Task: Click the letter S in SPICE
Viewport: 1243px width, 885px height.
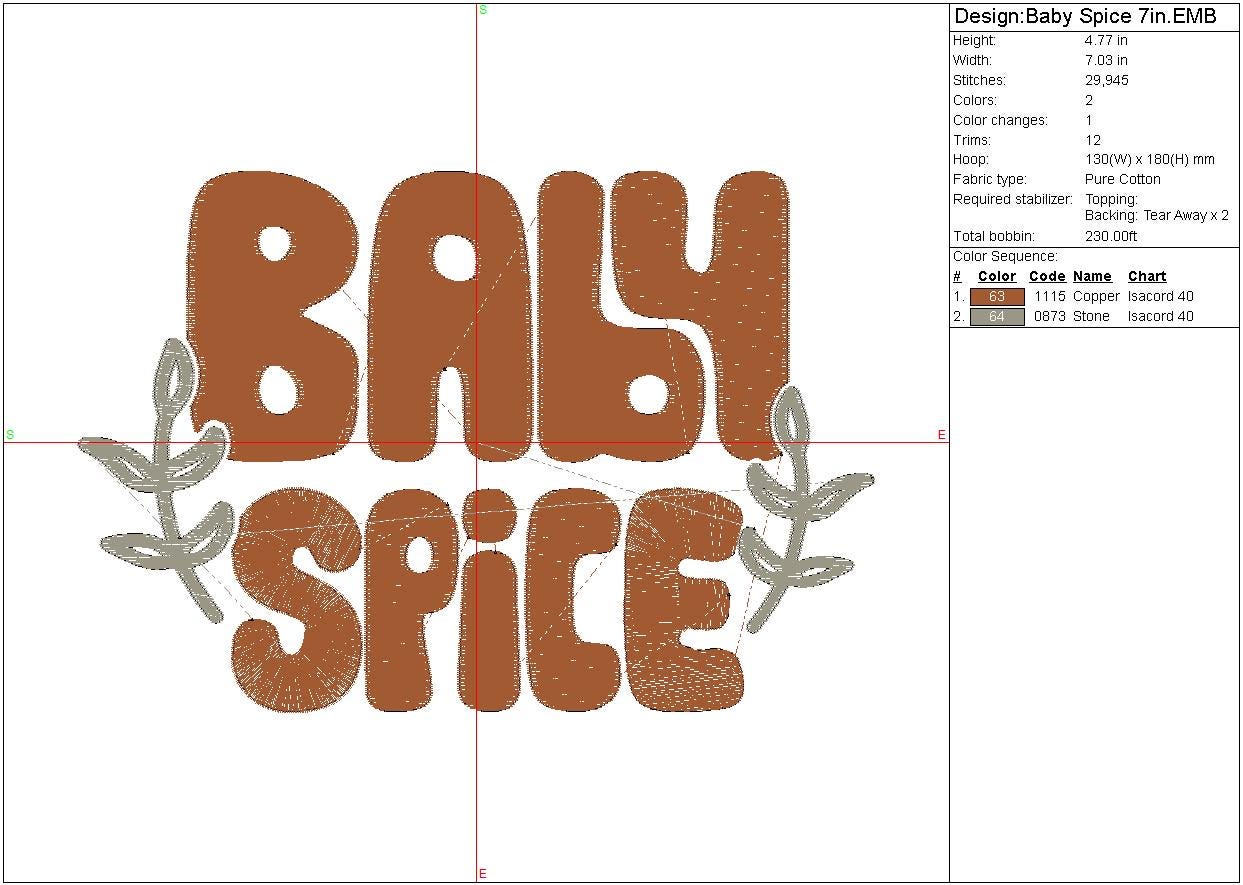Action: (x=295, y=600)
